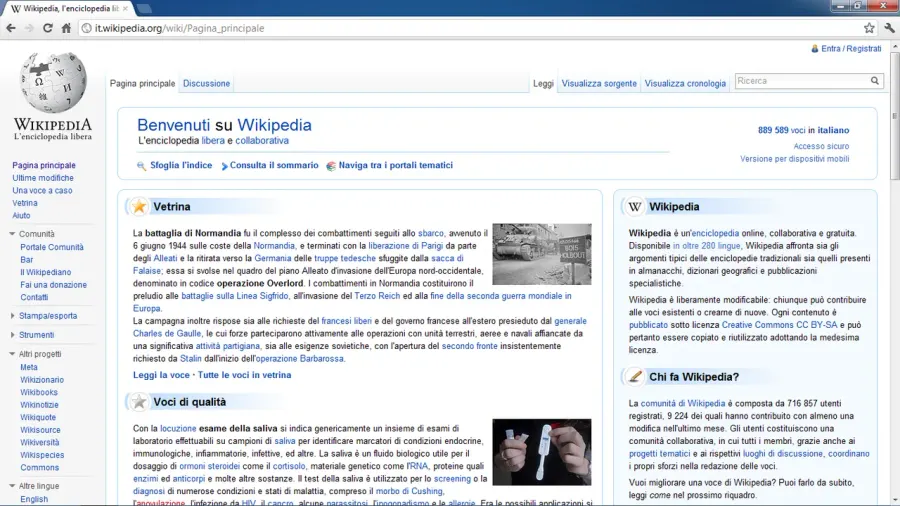900x506 pixels.
Task: Open Ultime modifiche in sidebar
Action: coord(43,178)
